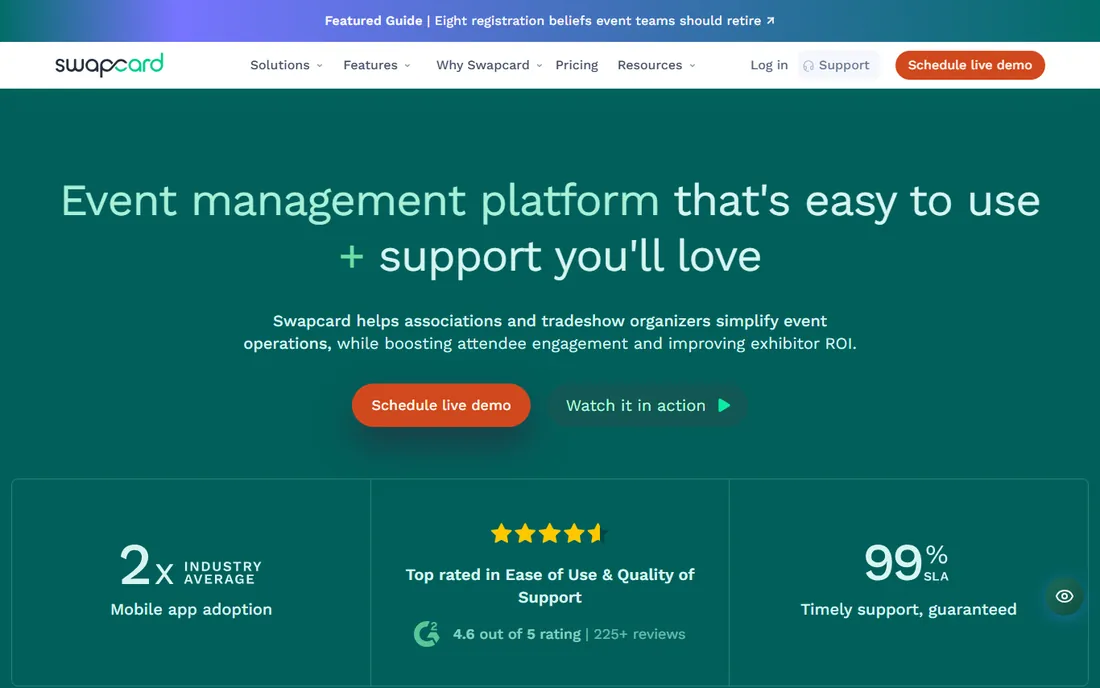The height and width of the screenshot is (688, 1100).
Task: Click the Log in link
Action: tap(769, 65)
